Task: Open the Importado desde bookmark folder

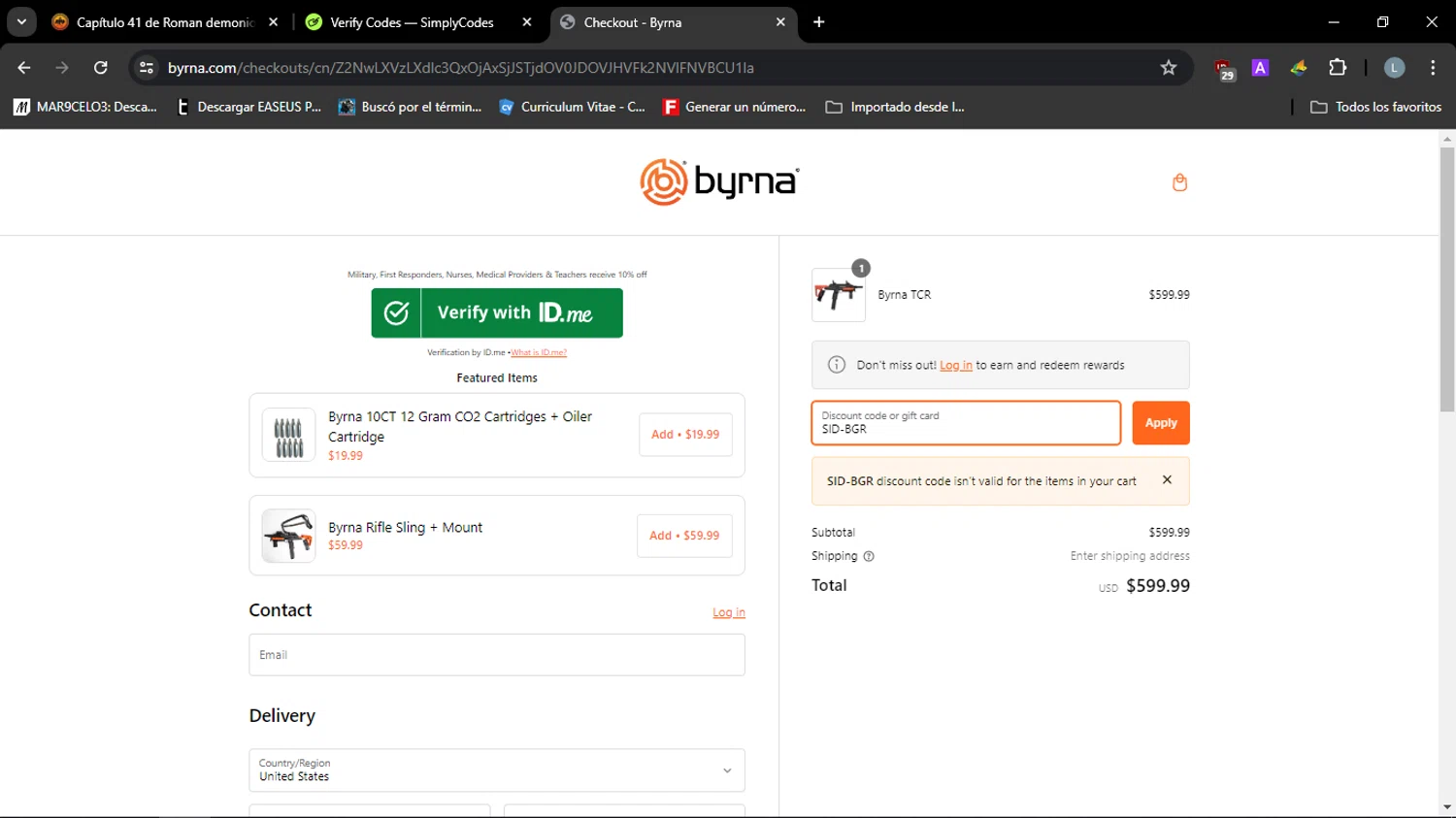Action: tap(895, 107)
